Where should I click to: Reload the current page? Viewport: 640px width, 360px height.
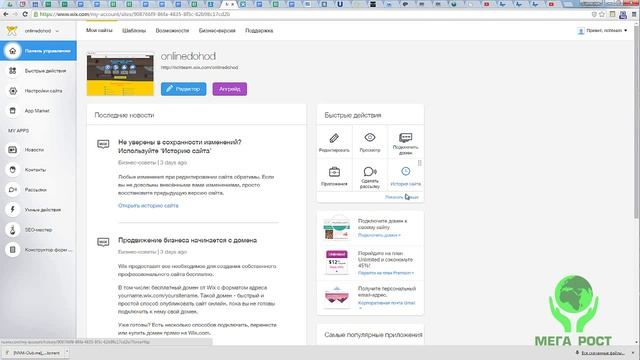click(x=25, y=14)
